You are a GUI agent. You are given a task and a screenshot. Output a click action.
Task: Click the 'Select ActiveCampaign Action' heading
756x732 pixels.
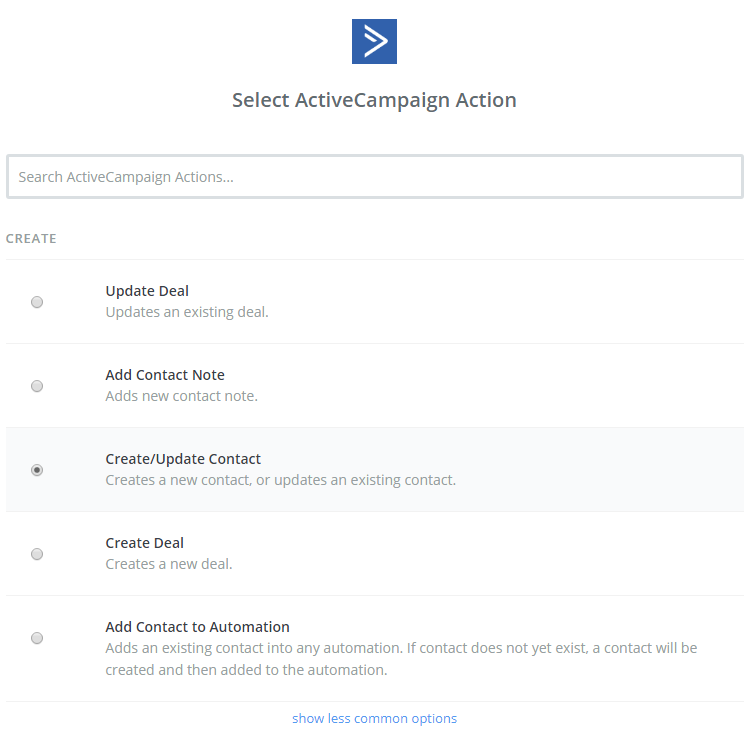point(374,100)
